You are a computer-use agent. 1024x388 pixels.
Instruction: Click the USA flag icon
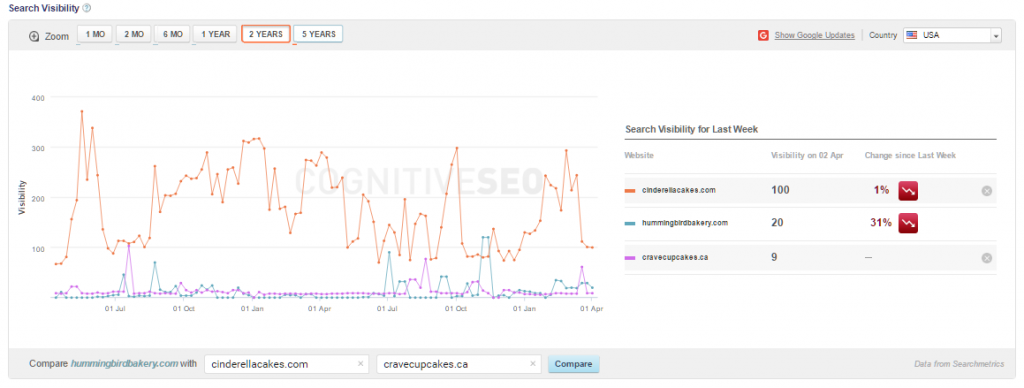pyautogui.click(x=912, y=35)
